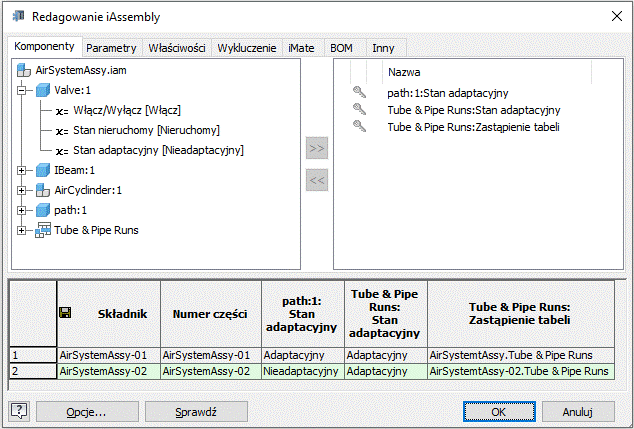This screenshot has width=634, height=429.
Task: Click the floppy disk icon in Składnik header
Action: pos(65,313)
